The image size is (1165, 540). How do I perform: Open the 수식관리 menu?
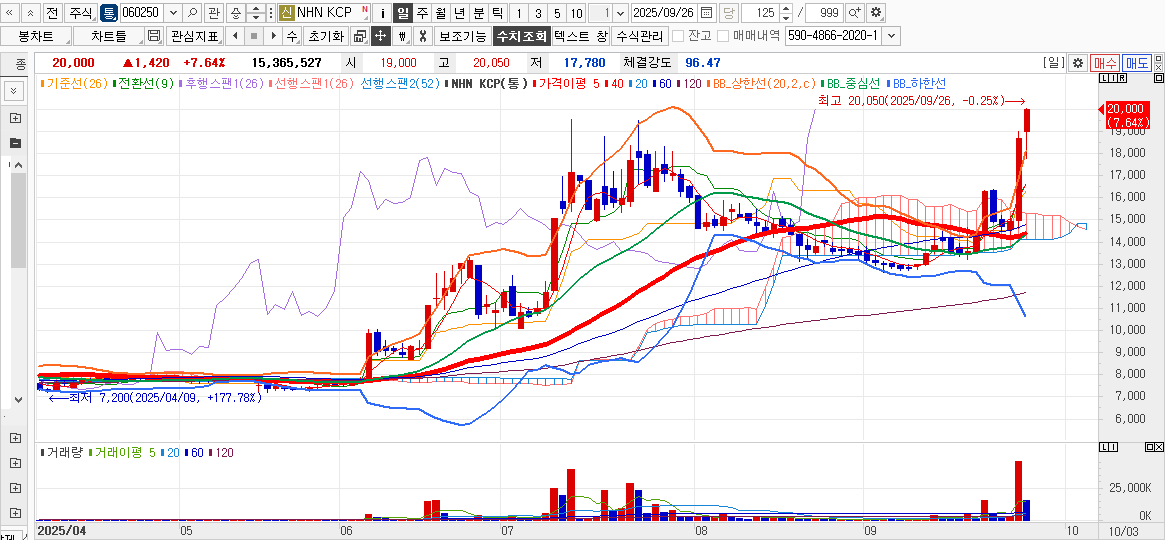(x=639, y=36)
